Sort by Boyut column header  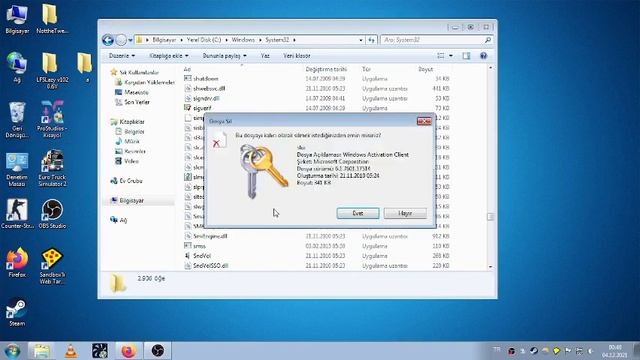[426, 69]
